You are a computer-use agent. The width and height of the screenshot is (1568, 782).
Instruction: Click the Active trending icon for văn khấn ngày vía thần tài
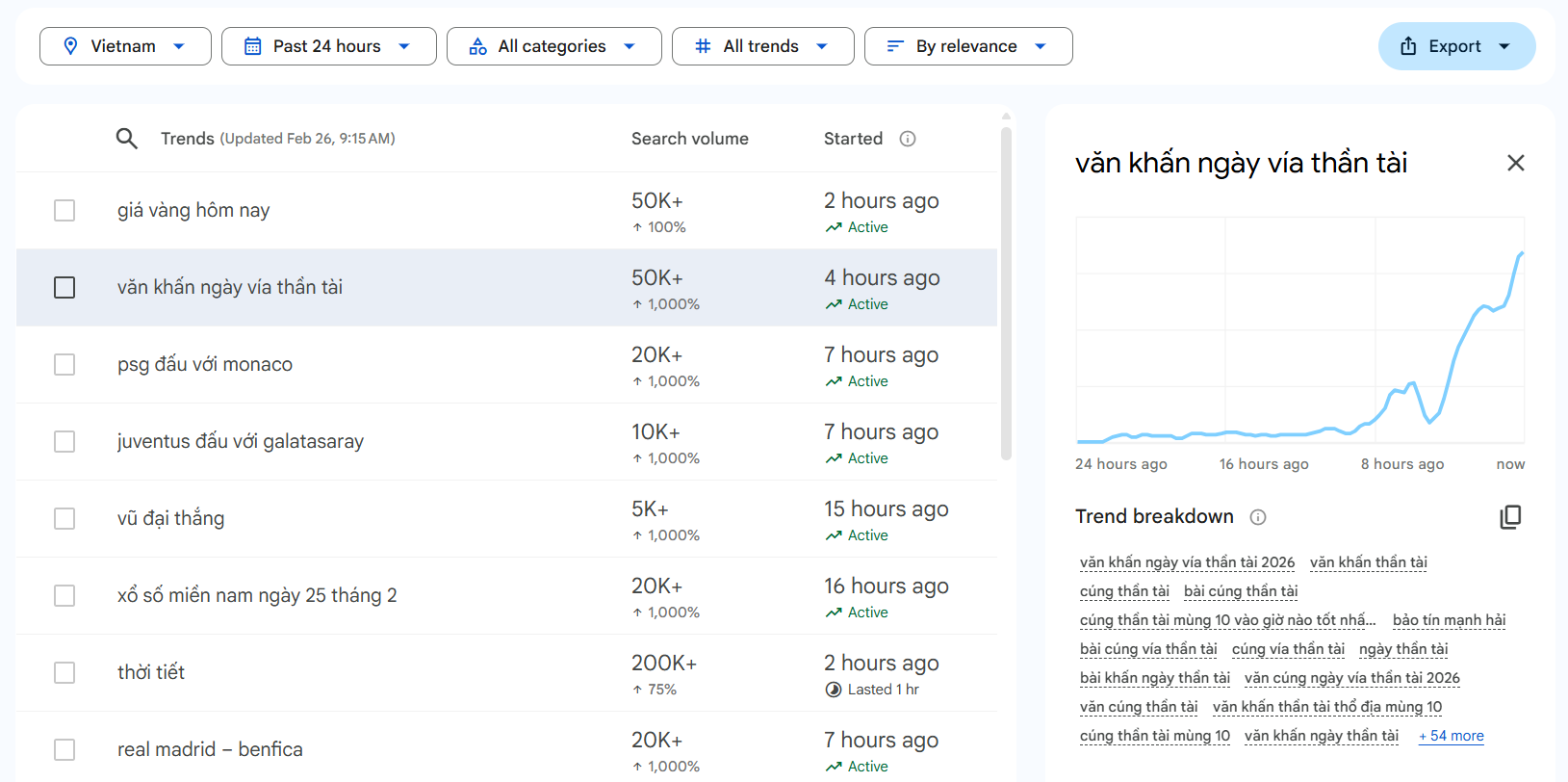(x=834, y=304)
